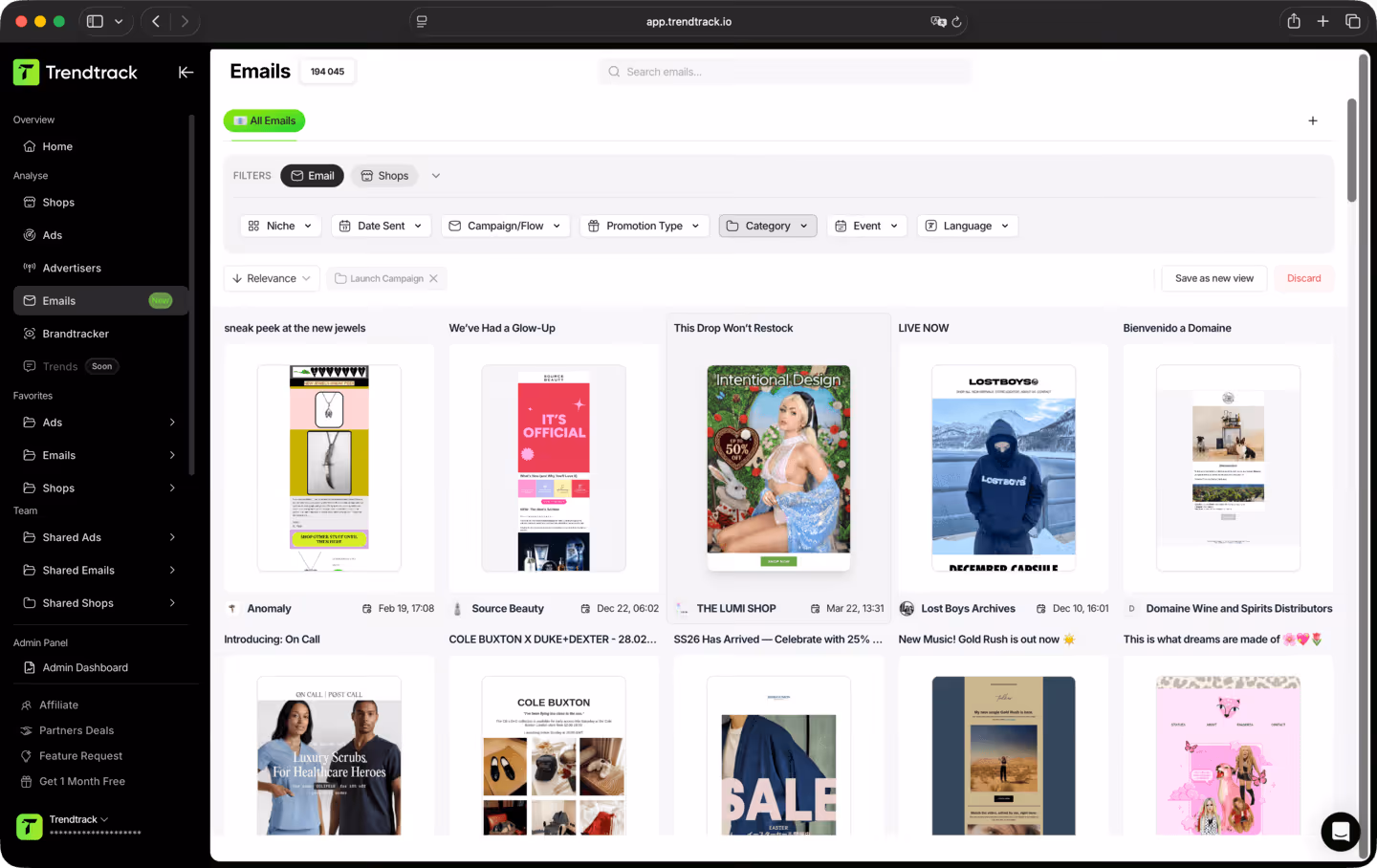Click Anomaly shop name
Viewport: 1377px width, 868px height.
pyautogui.click(x=269, y=609)
